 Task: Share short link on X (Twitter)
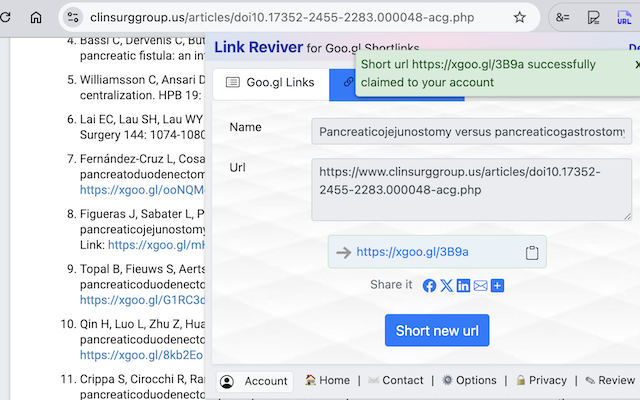point(446,285)
